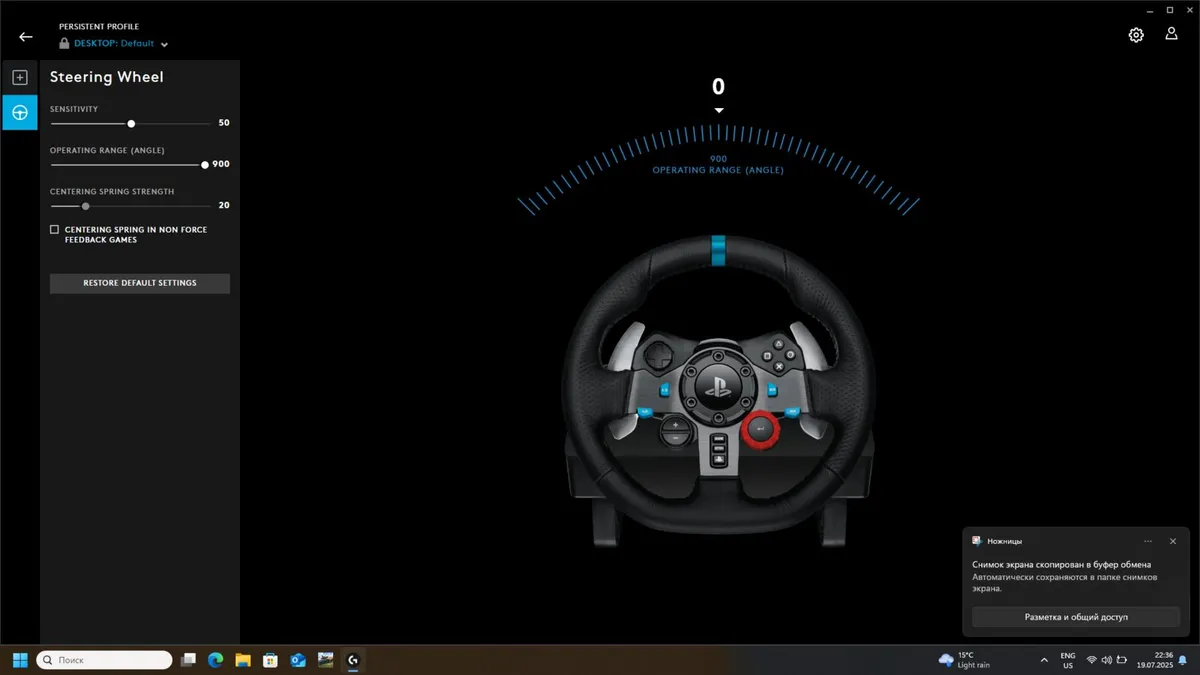
Task: Open Wi-Fi network tray icon
Action: coord(1092,660)
